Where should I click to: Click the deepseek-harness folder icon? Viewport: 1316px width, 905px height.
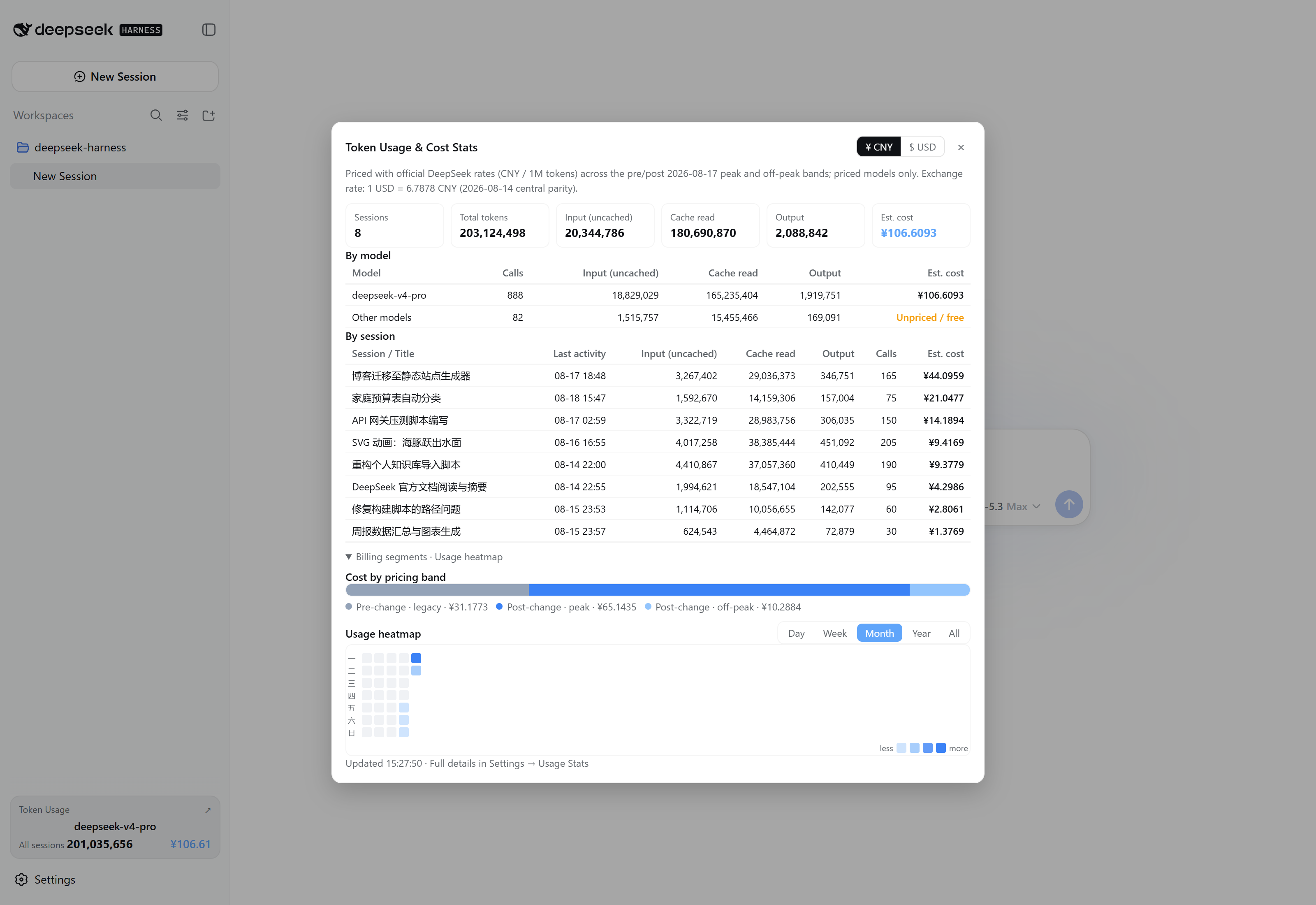point(23,147)
